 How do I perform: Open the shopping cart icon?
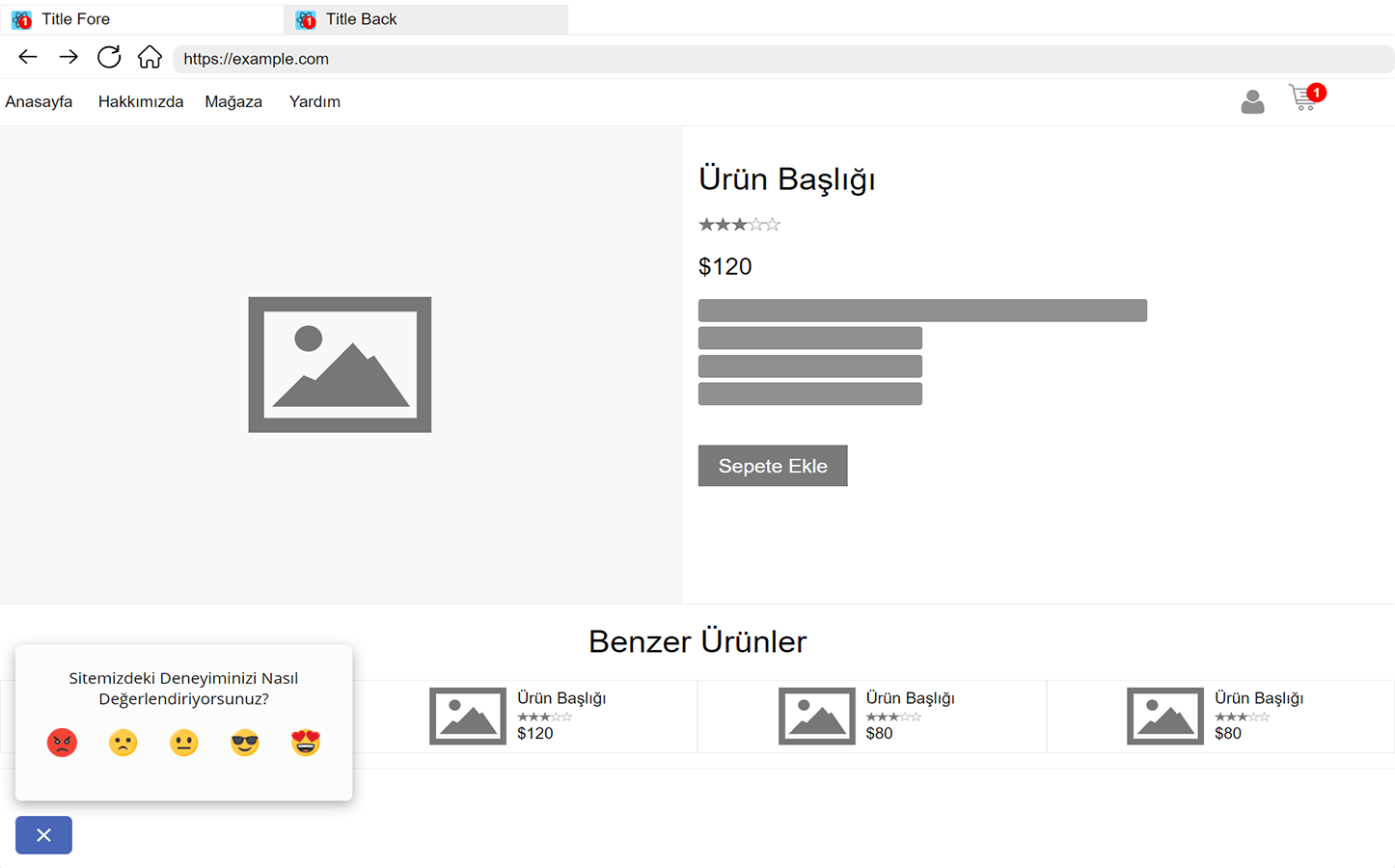tap(1304, 98)
